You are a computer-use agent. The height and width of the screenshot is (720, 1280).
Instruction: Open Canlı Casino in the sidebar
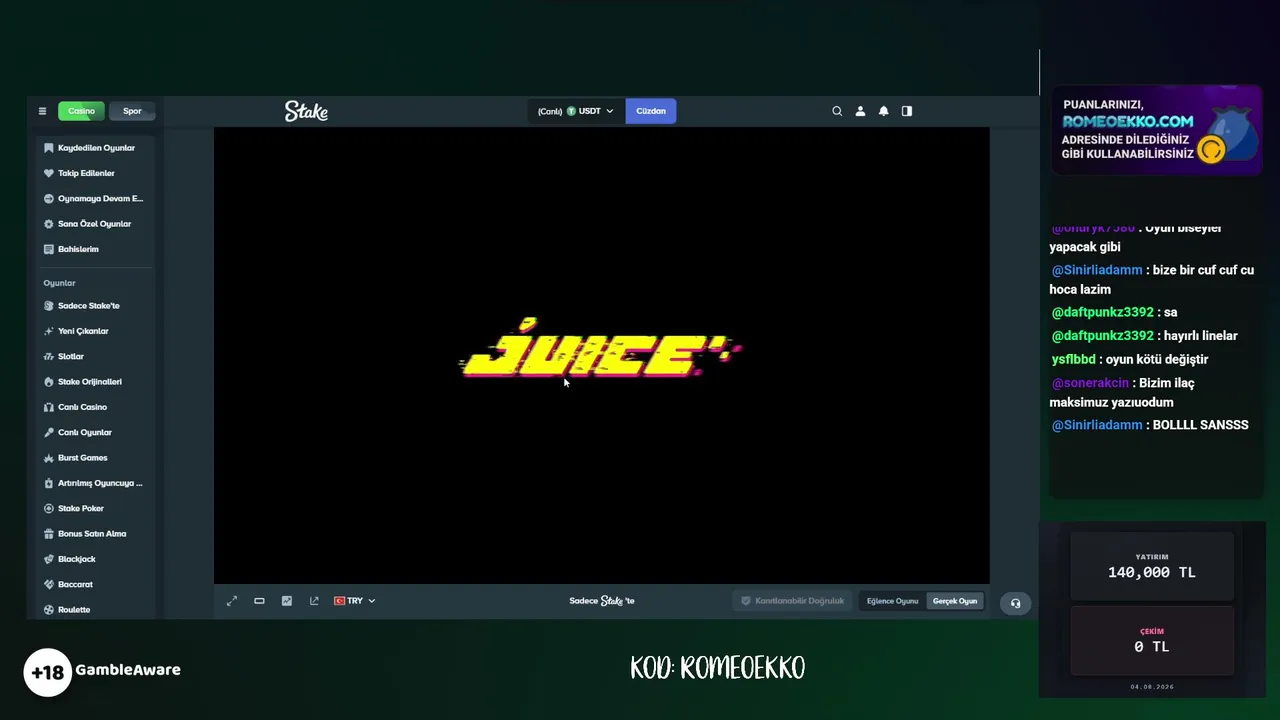(82, 407)
